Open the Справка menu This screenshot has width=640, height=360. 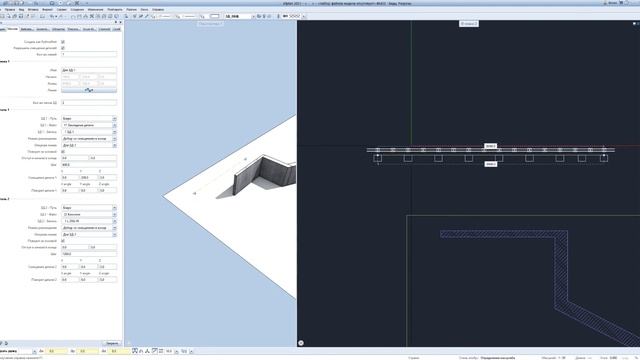click(158, 9)
